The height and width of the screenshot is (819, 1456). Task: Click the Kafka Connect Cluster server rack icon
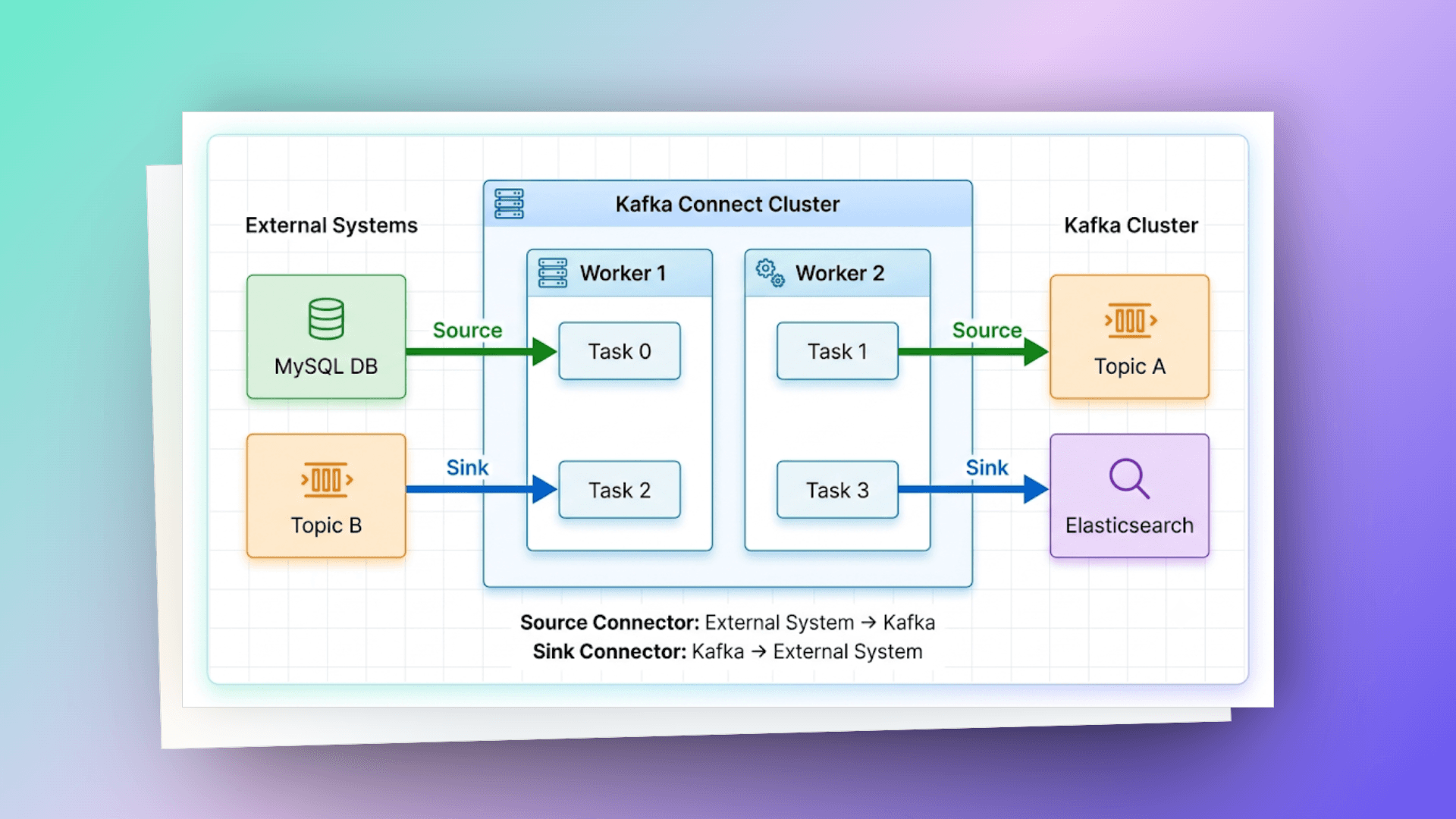click(509, 204)
